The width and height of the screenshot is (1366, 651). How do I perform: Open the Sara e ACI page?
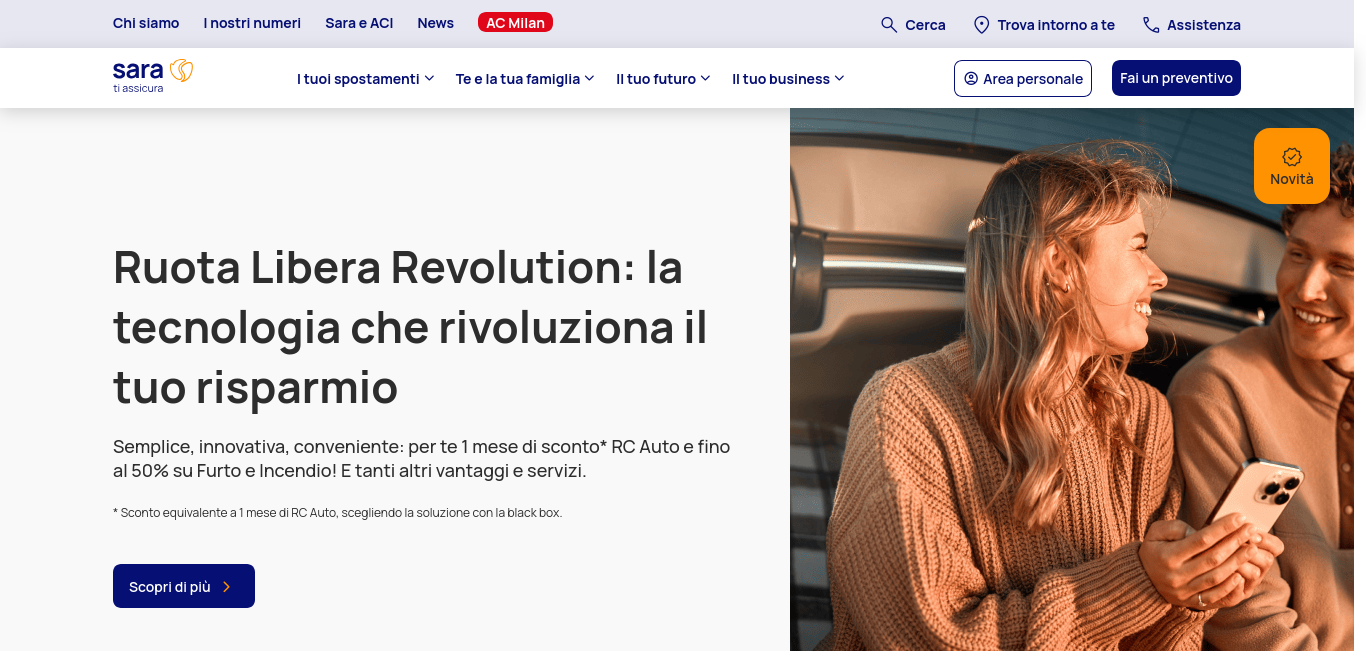(x=359, y=23)
